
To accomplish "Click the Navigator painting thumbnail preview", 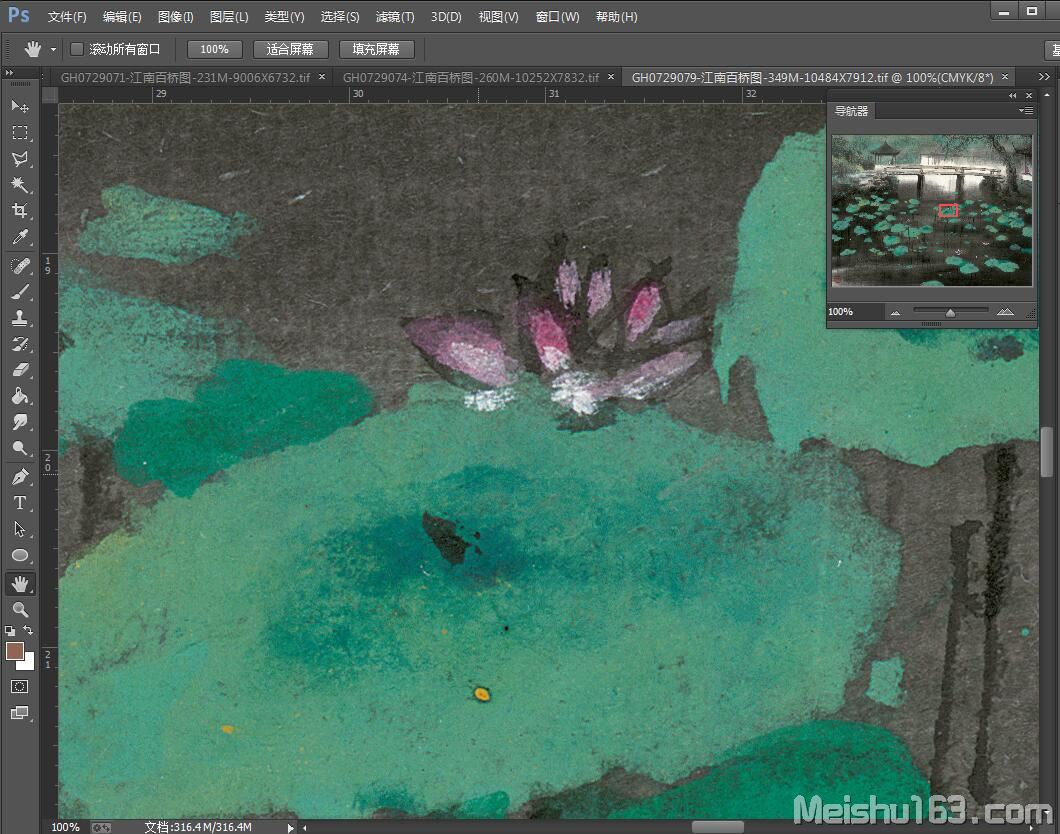I will pos(932,210).
